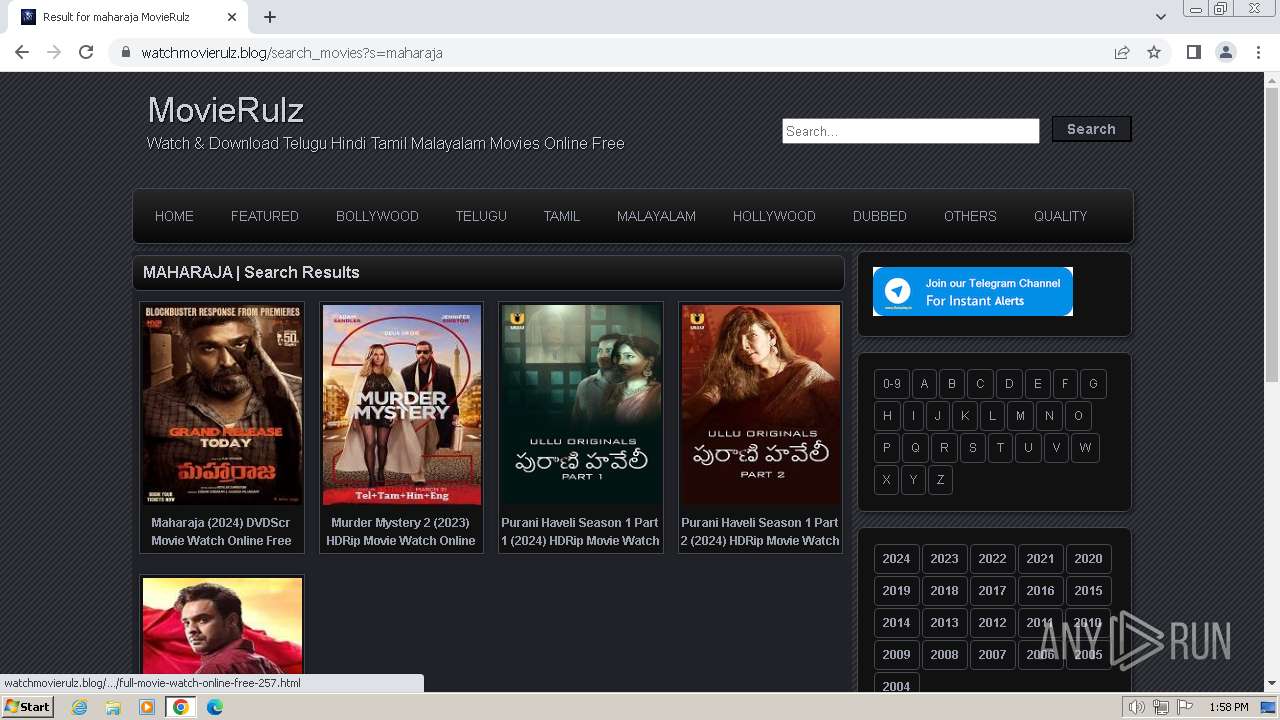Close the MovieRulz tab
This screenshot has height=720, width=1280.
point(232,17)
